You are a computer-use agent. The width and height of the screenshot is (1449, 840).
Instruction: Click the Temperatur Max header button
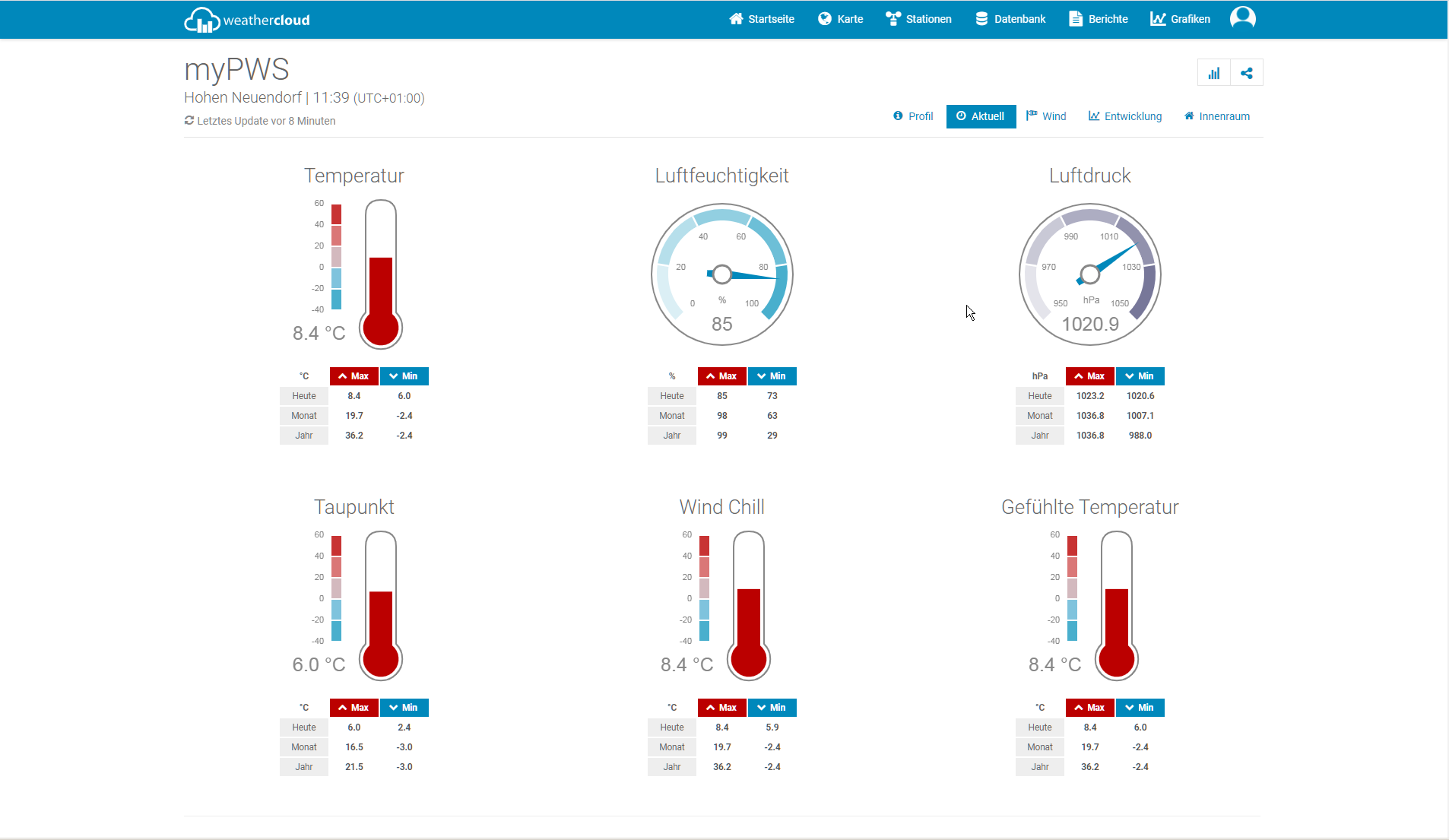click(354, 376)
